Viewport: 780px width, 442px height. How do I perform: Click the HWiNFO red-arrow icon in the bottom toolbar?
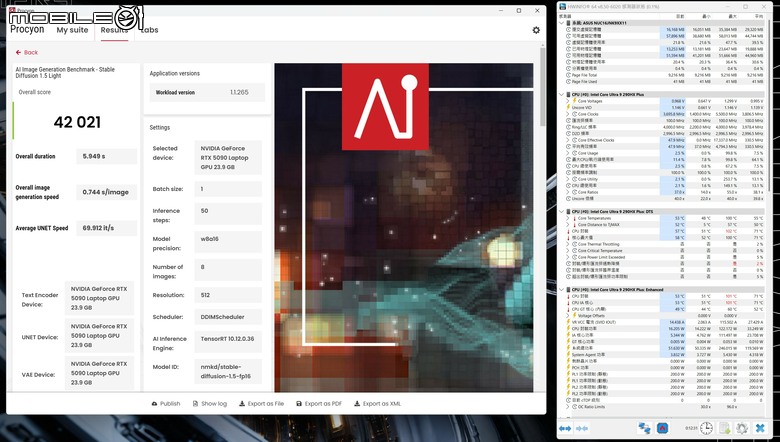point(662,428)
